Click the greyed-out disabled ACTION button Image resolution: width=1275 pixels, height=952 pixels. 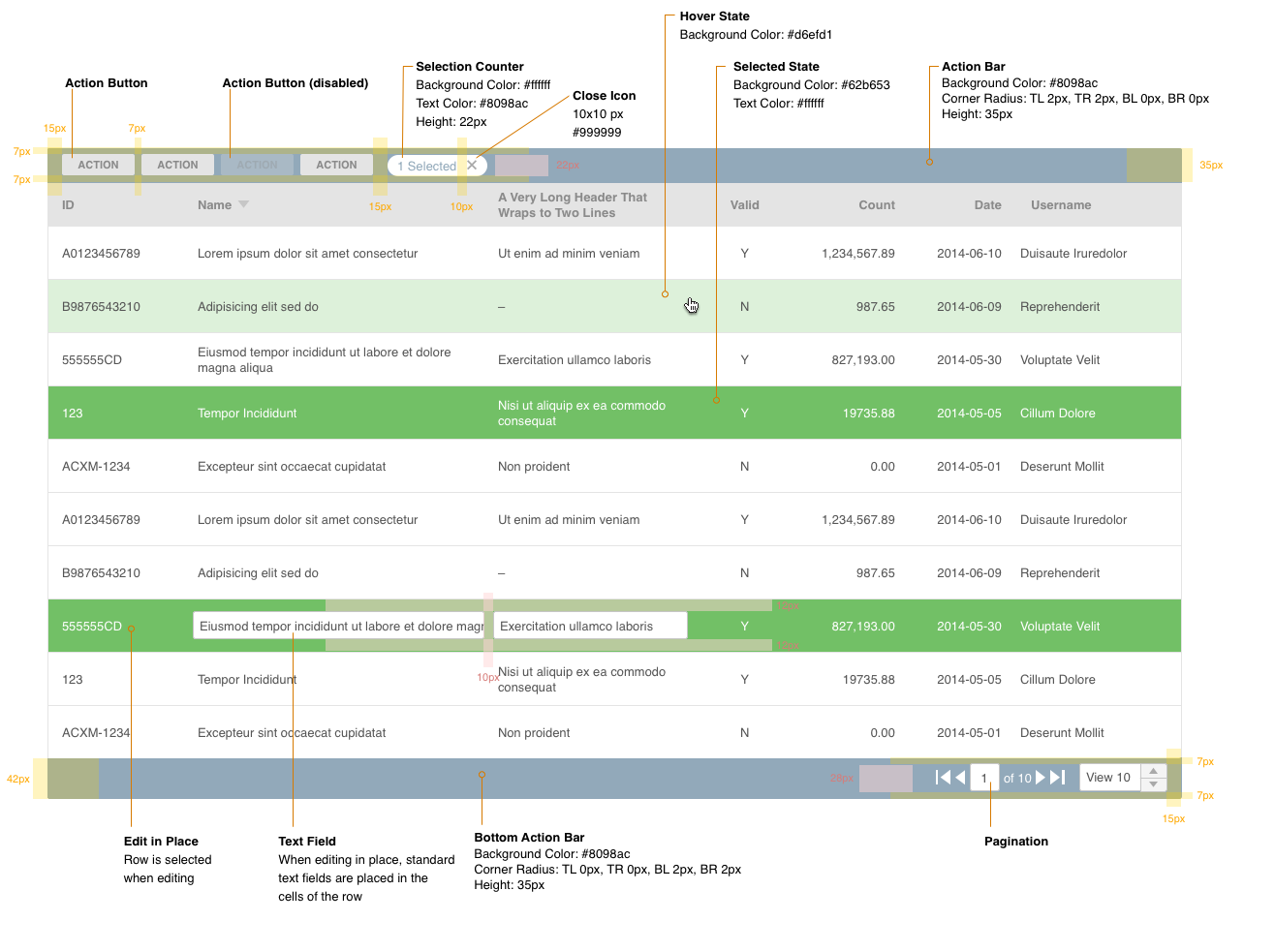[x=258, y=166]
